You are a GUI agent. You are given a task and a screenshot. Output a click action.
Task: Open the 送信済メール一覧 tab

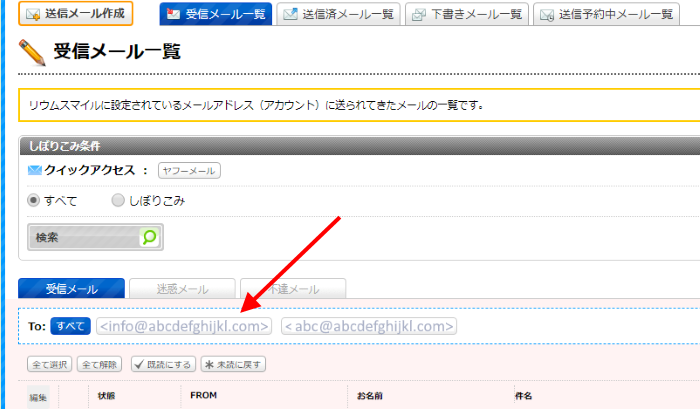click(x=338, y=14)
